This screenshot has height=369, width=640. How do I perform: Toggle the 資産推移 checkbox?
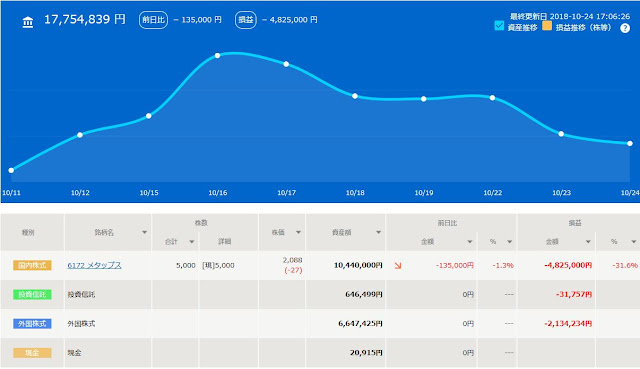click(499, 26)
